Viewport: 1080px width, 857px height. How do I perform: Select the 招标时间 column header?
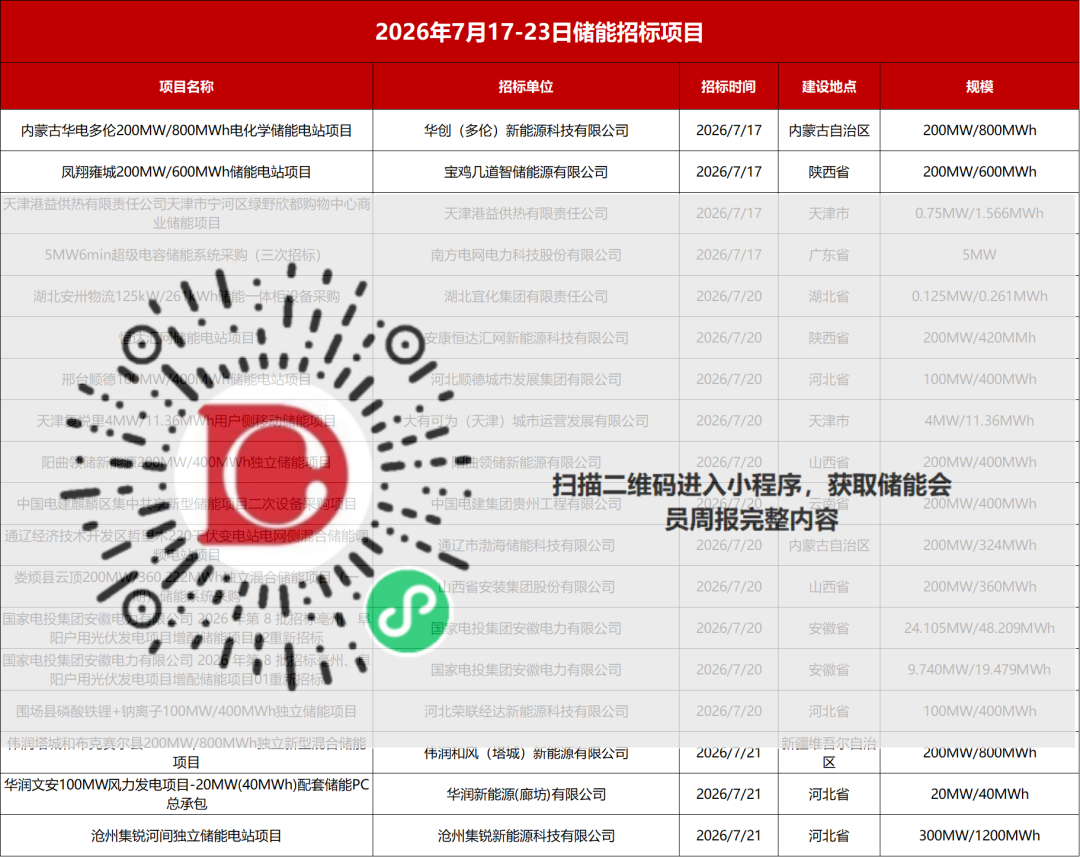[x=728, y=87]
